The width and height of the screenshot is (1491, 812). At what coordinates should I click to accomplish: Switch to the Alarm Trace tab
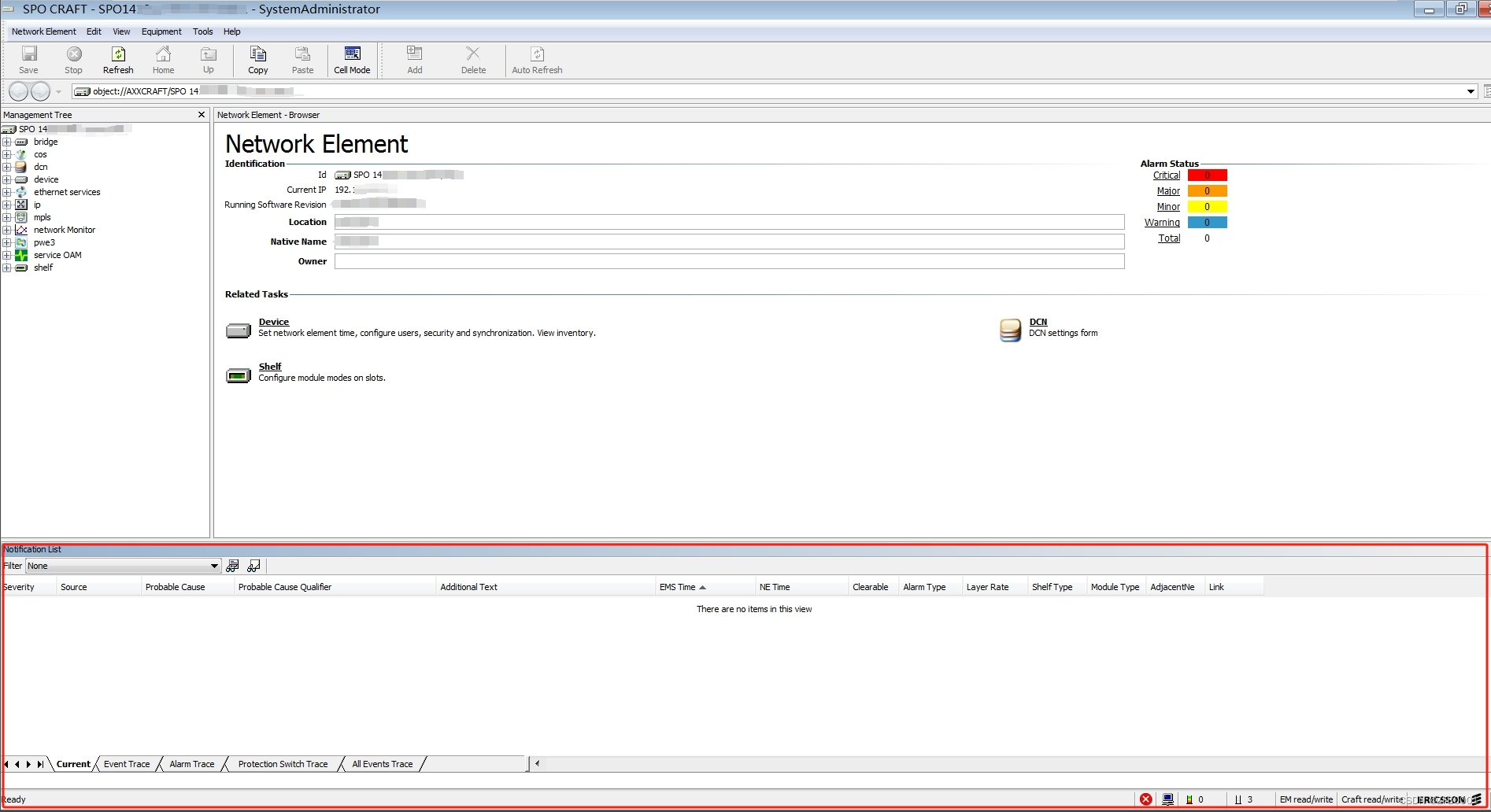coord(192,764)
